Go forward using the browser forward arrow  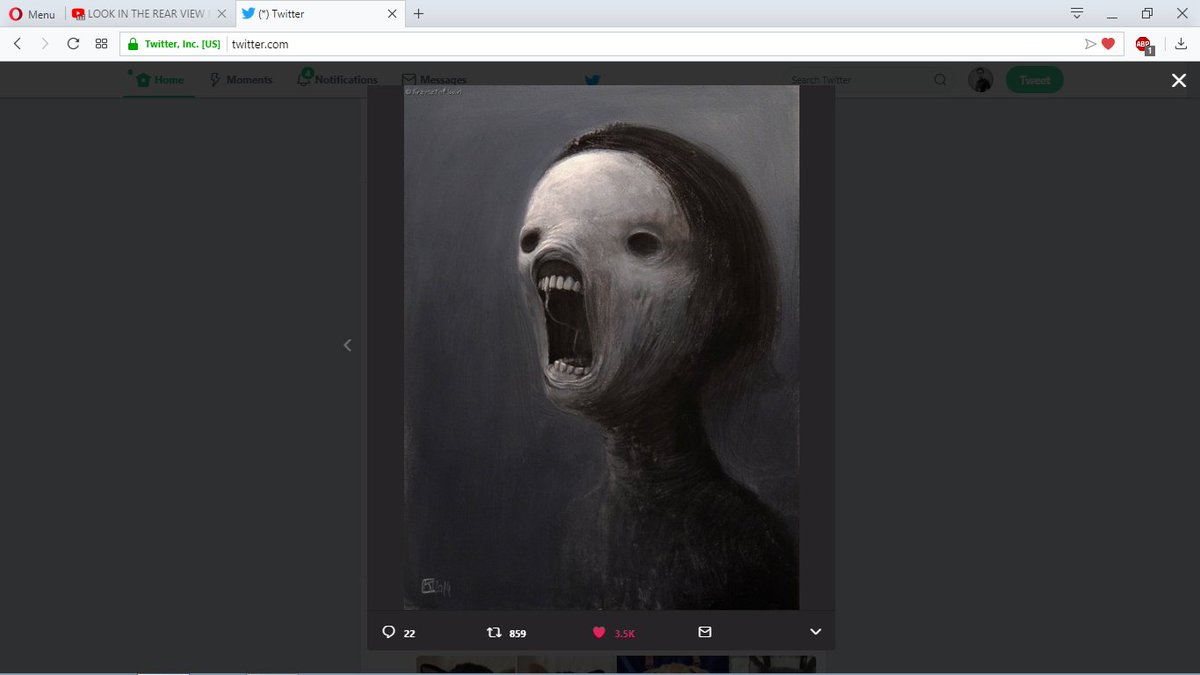pos(45,44)
